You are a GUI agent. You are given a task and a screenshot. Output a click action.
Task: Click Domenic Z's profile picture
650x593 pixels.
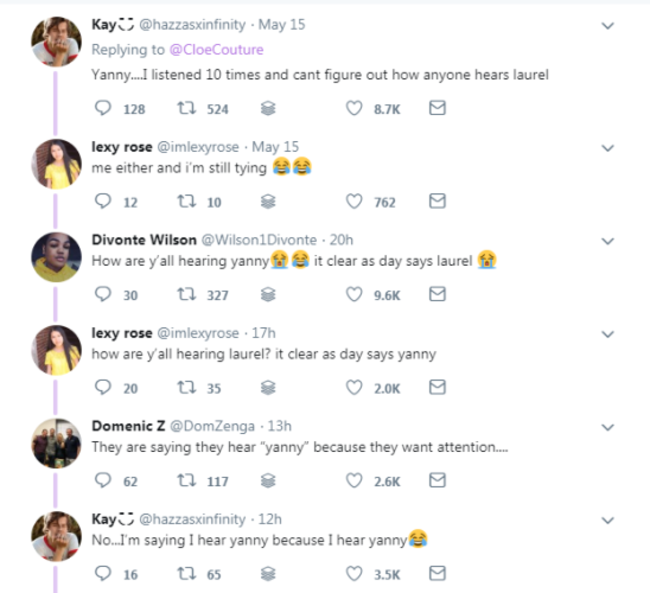point(56,444)
